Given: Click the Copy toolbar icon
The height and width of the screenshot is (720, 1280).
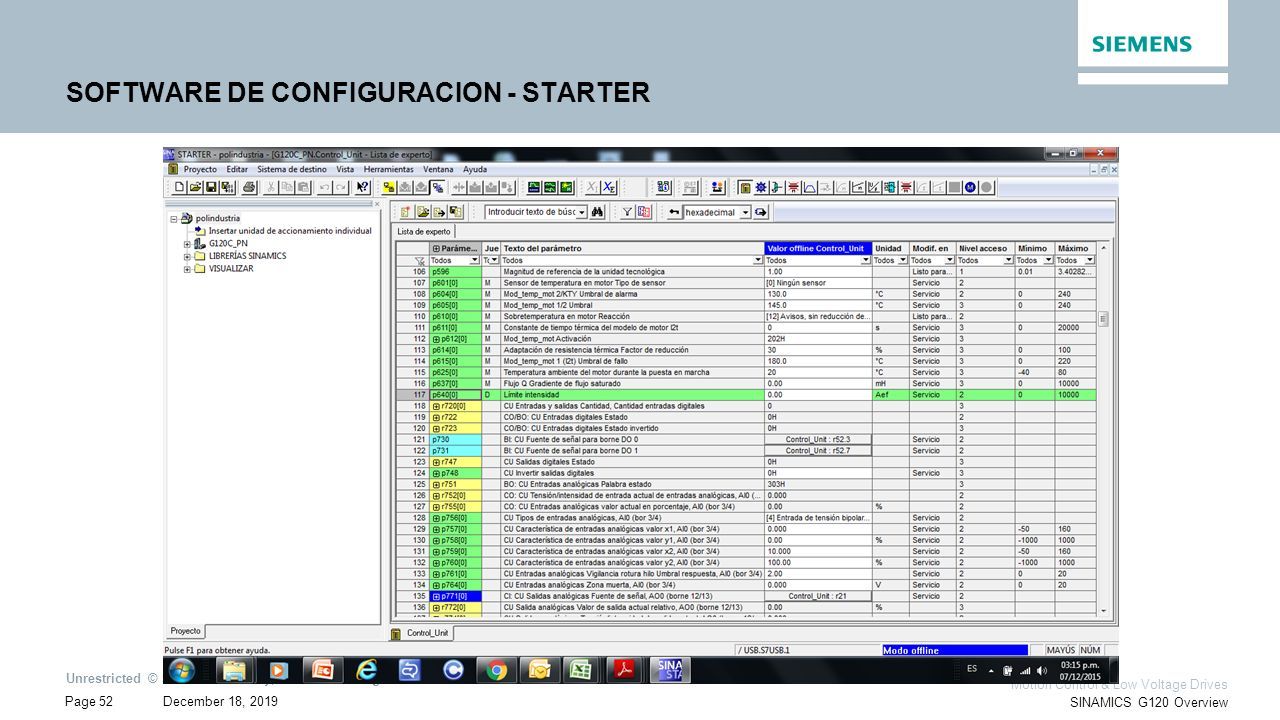Looking at the screenshot, I should [x=287, y=187].
